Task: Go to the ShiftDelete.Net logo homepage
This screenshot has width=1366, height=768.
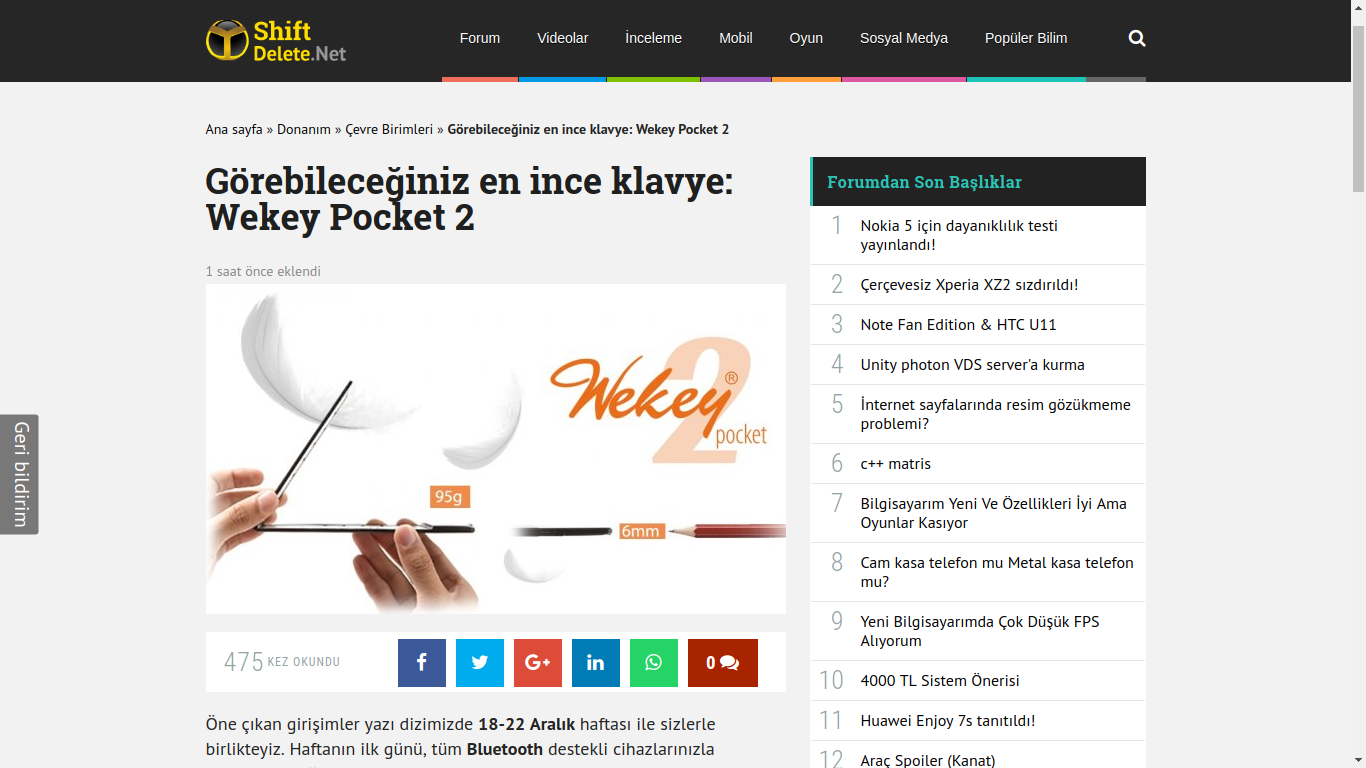Action: click(x=276, y=40)
